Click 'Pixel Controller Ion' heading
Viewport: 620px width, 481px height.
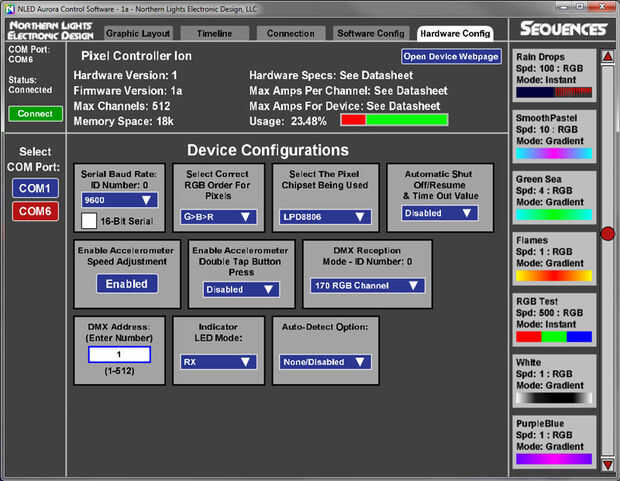tap(136, 56)
